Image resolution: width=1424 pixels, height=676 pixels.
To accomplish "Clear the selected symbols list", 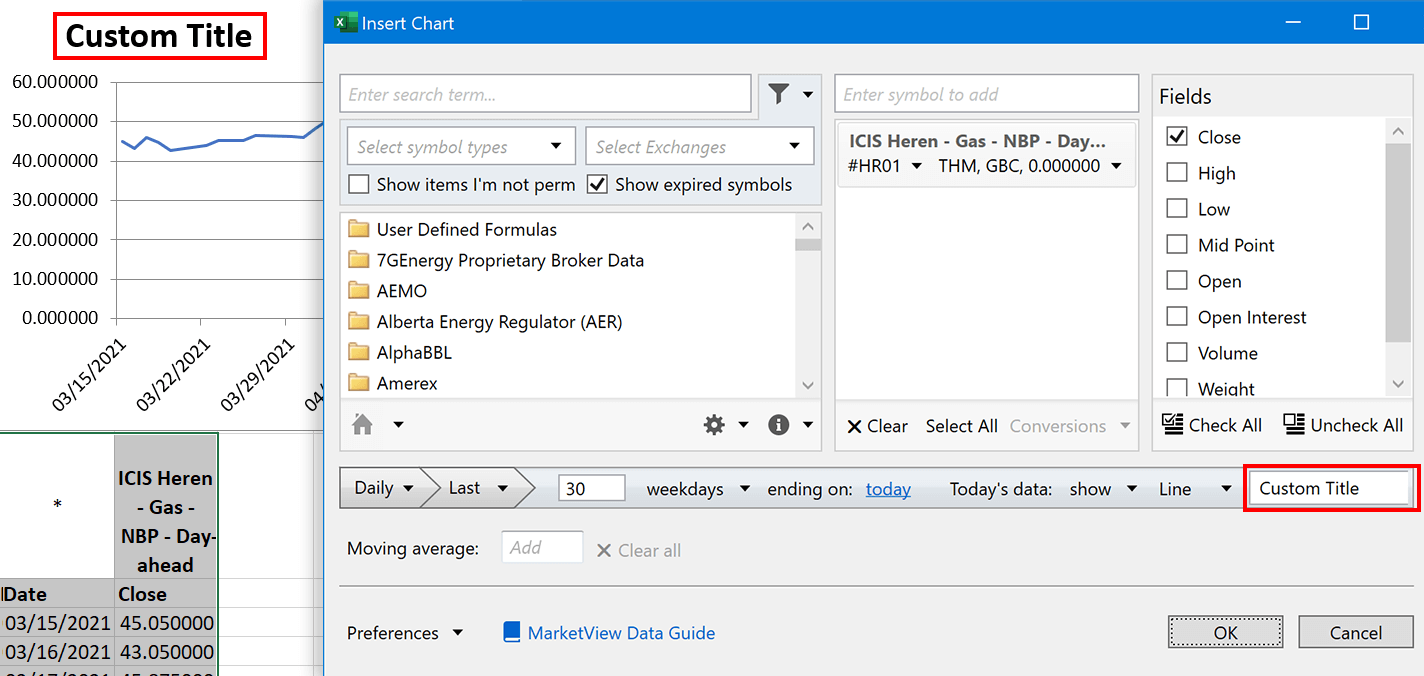I will [877, 426].
